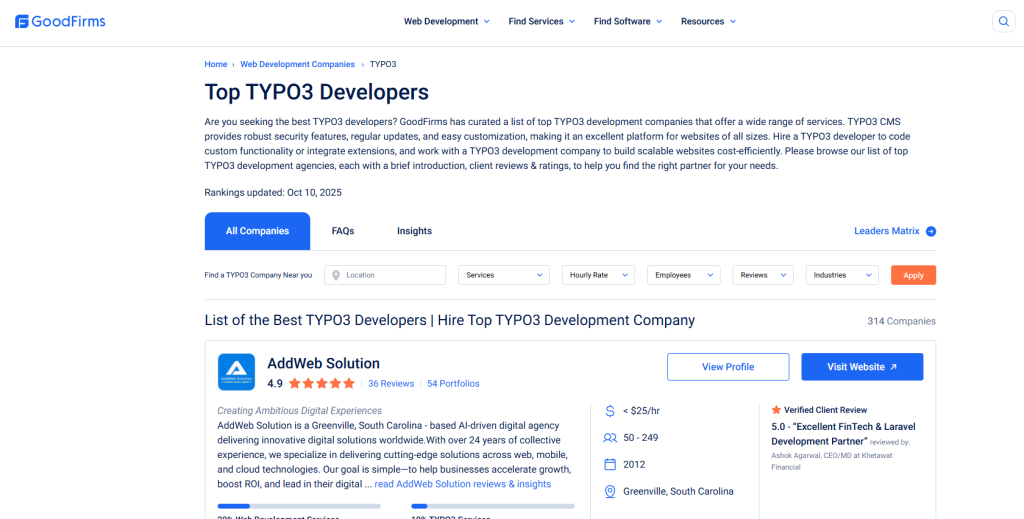Expand the Resources menu
The height and width of the screenshot is (519, 1024).
pyautogui.click(x=709, y=22)
